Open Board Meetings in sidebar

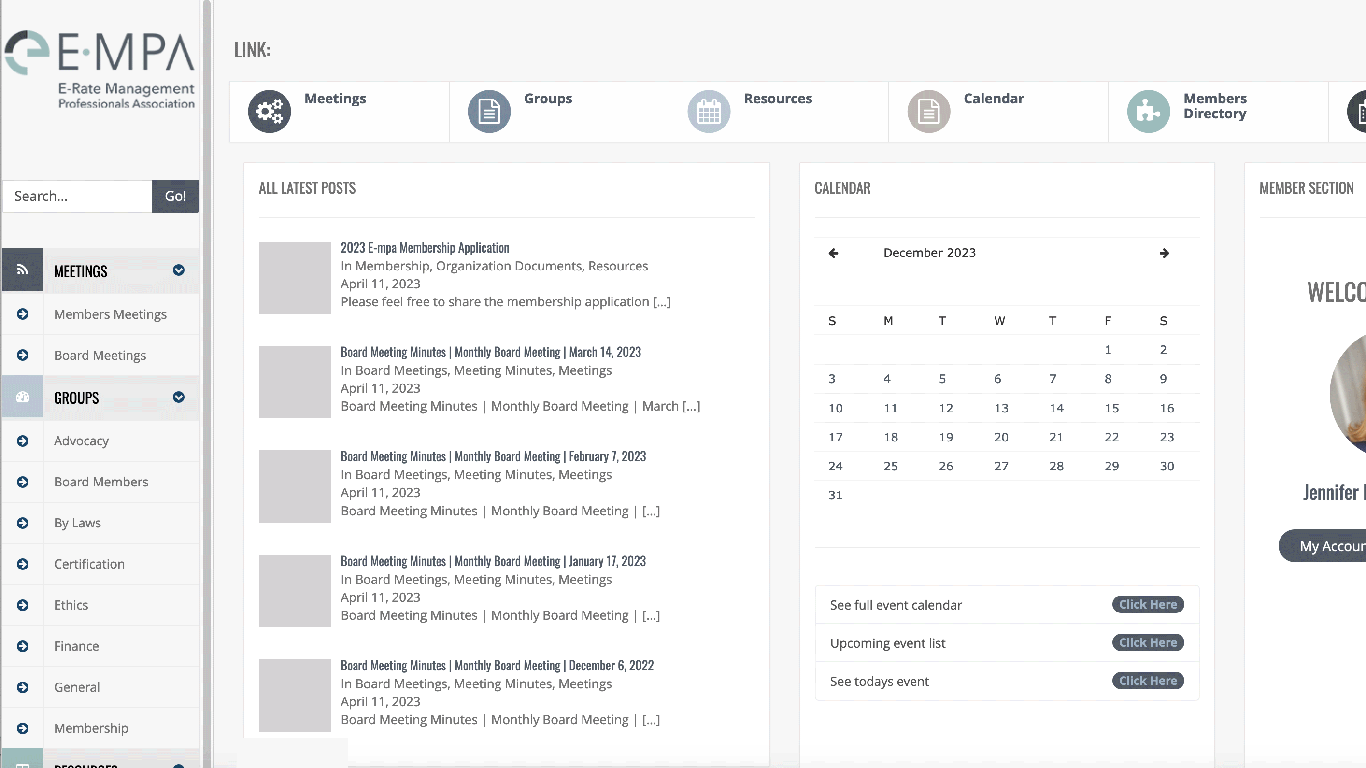100,356
